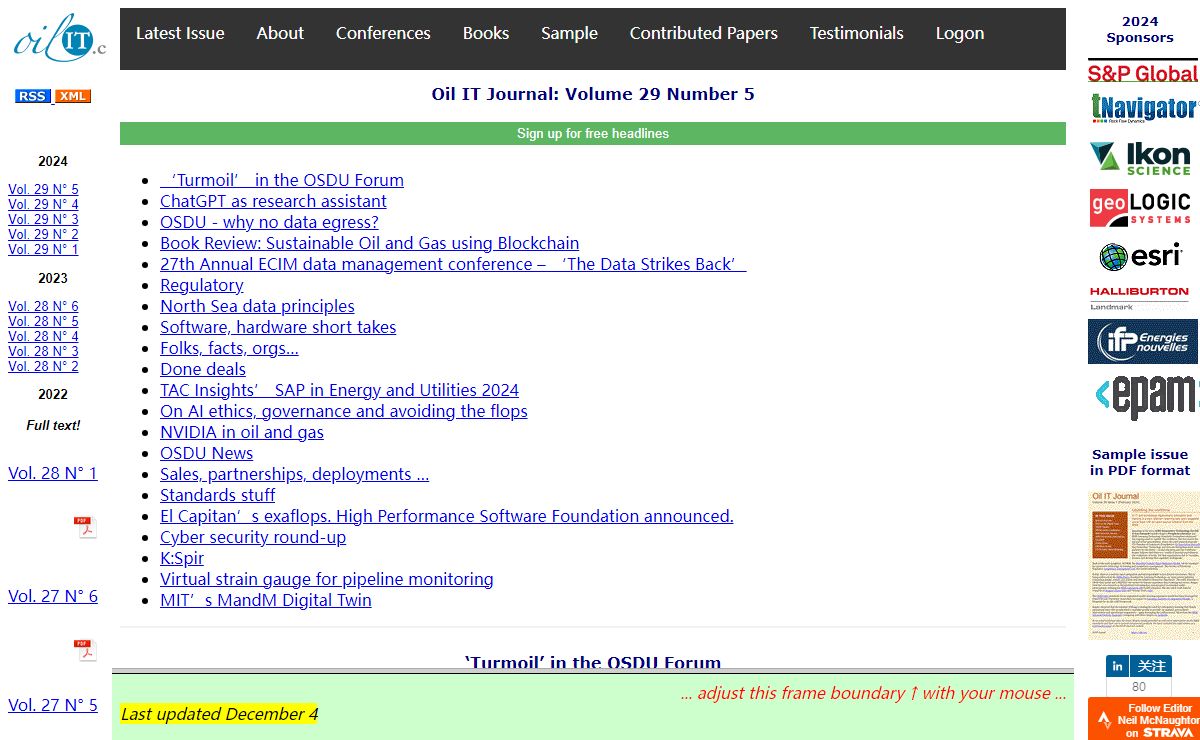Open Testimonials menu item
This screenshot has width=1200, height=740.
point(857,33)
